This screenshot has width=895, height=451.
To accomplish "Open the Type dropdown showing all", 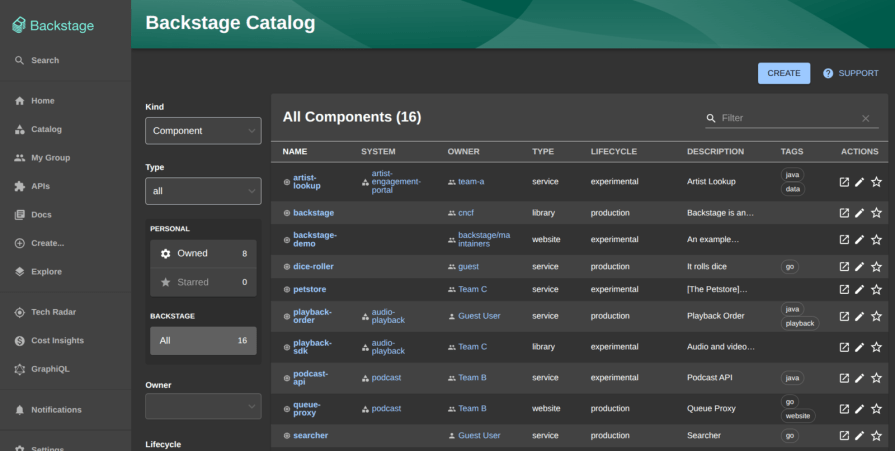I will click(203, 191).
